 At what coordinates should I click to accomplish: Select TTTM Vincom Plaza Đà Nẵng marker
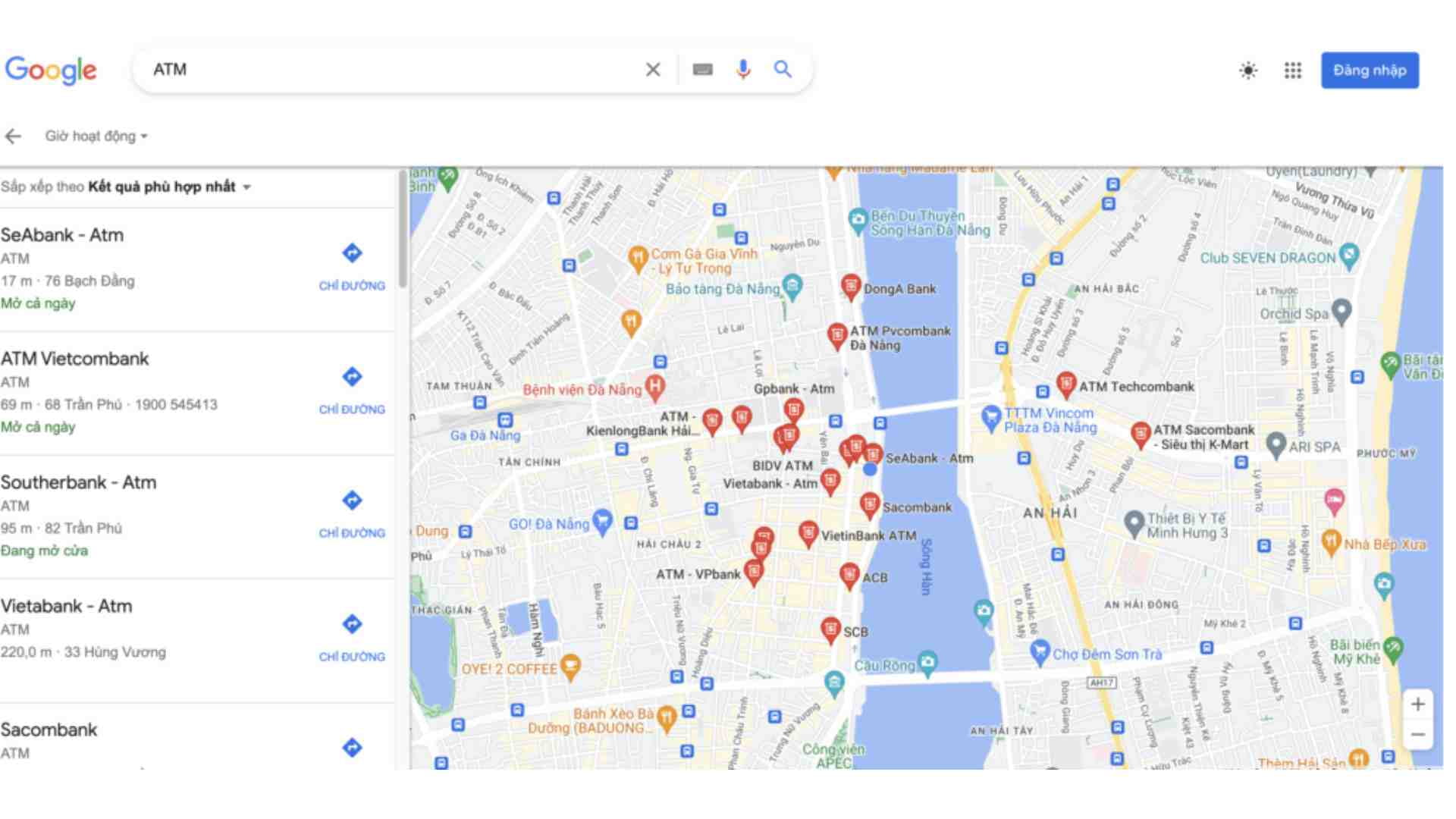coord(990,417)
